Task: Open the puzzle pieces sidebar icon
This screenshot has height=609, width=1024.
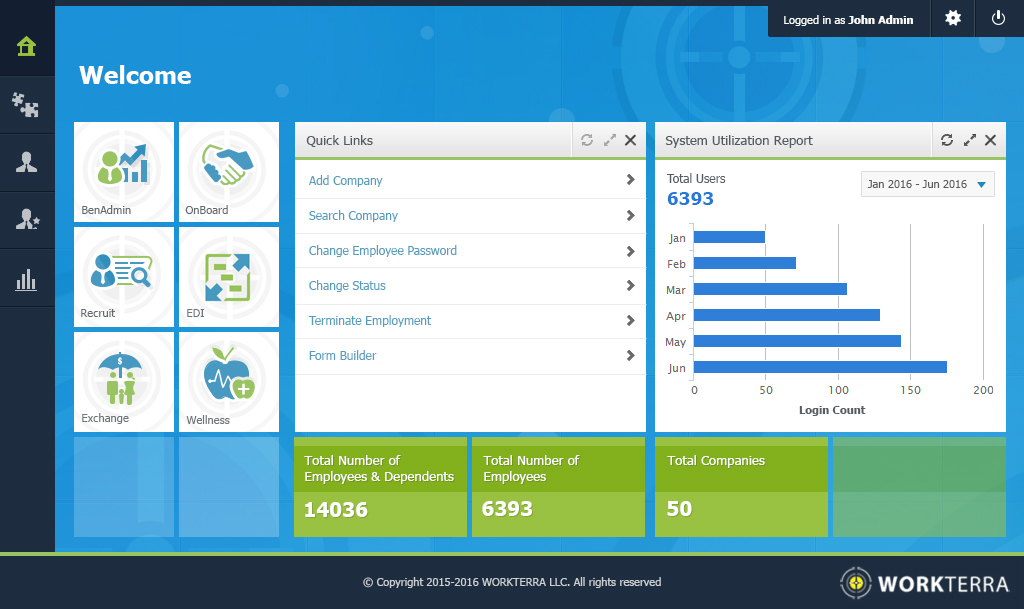Action: [x=27, y=105]
